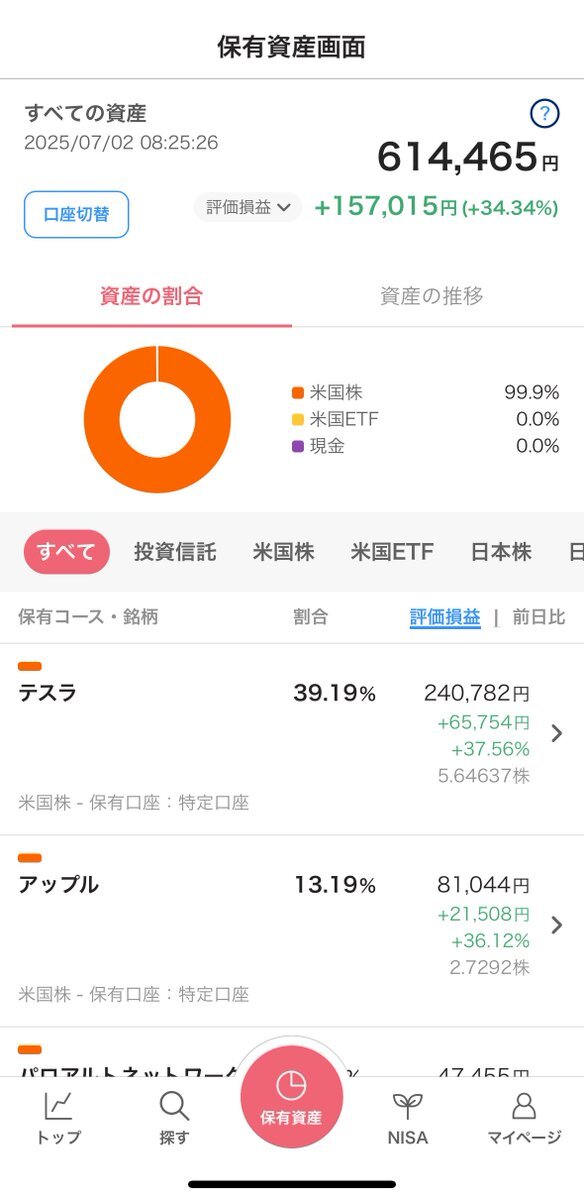
Task: Tap the 探す magnifier icon
Action: click(x=174, y=1106)
